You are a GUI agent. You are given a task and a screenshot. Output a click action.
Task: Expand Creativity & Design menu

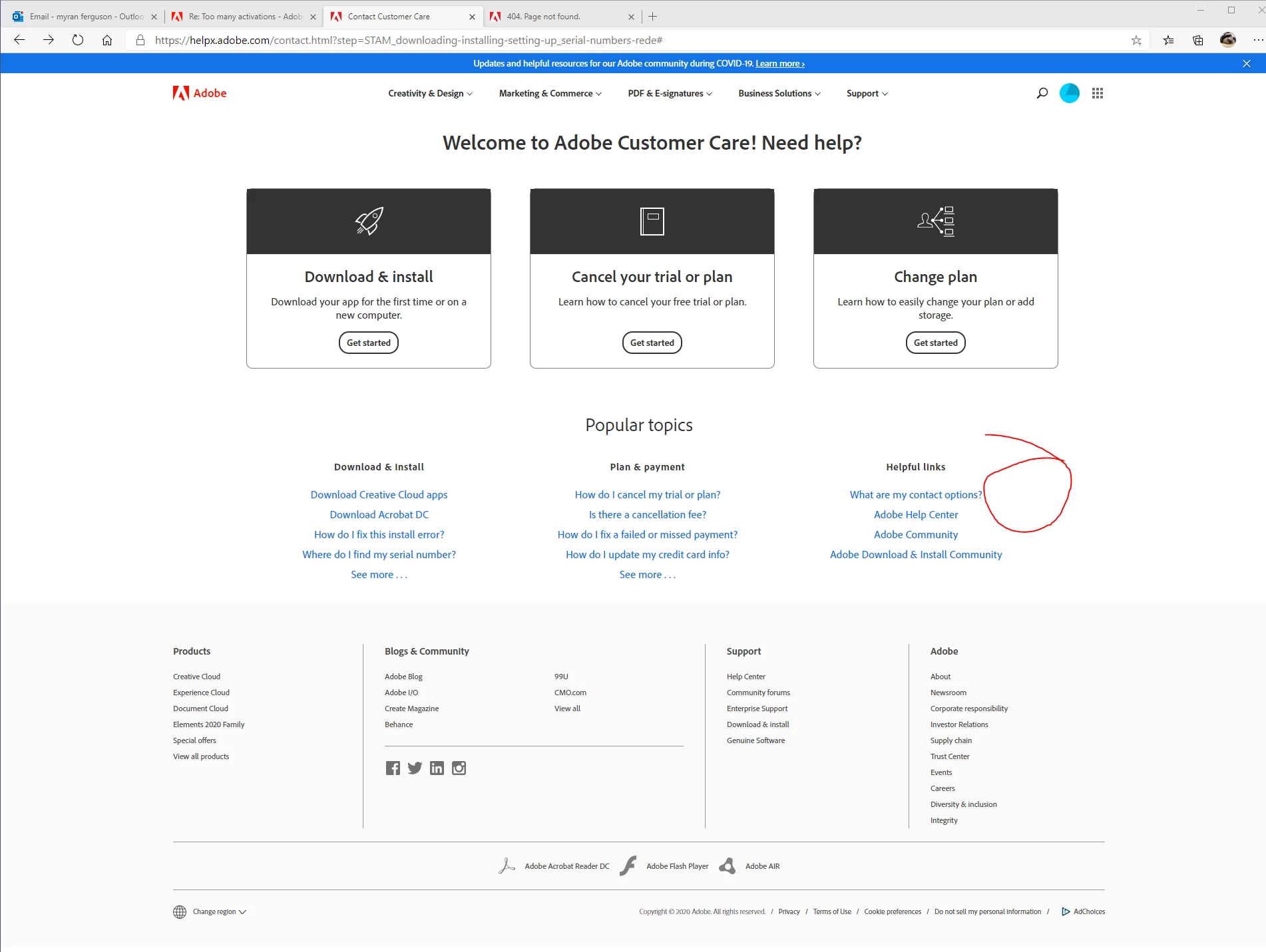pyautogui.click(x=430, y=93)
